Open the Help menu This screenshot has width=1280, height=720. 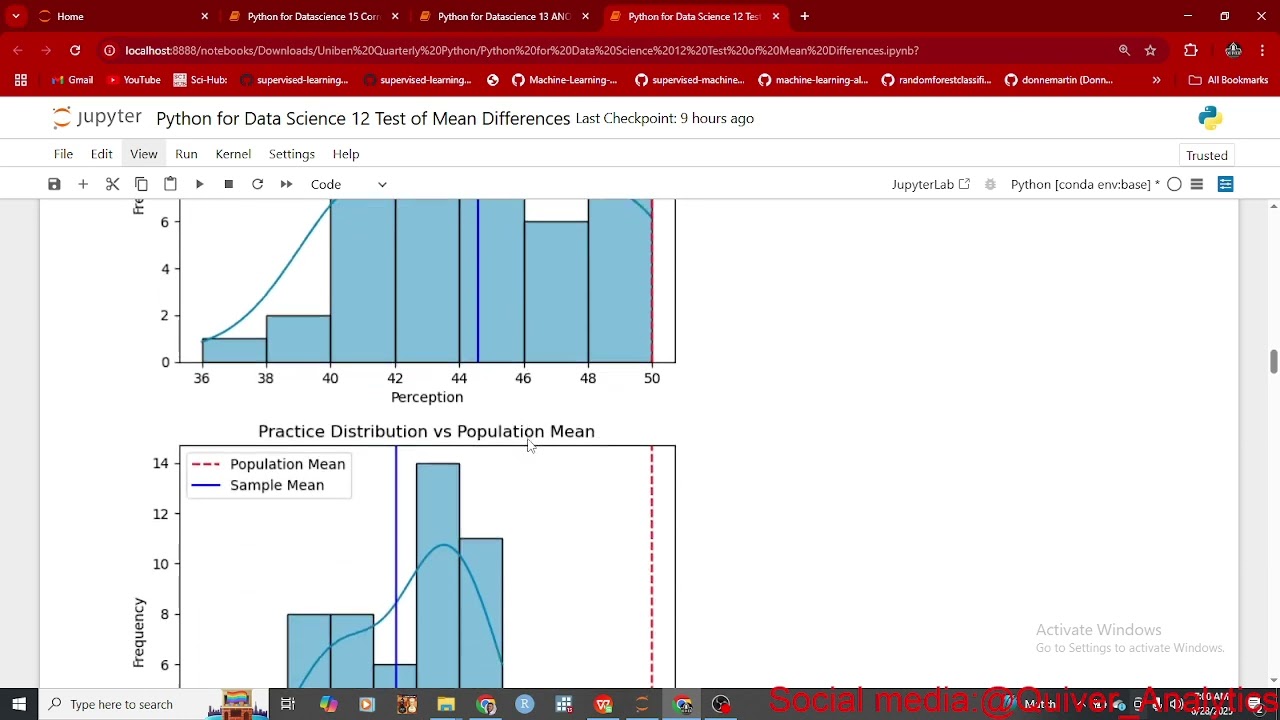346,154
